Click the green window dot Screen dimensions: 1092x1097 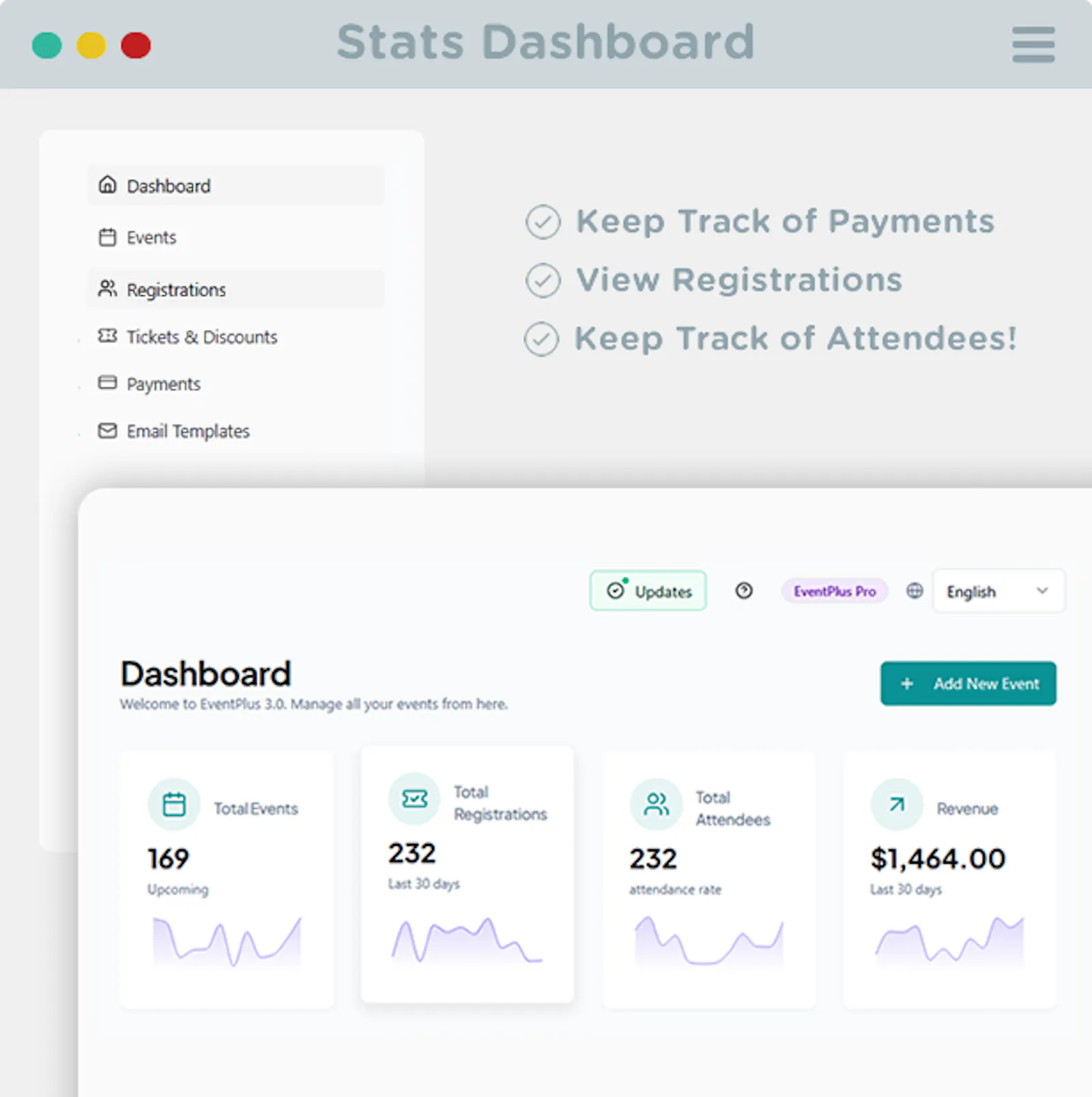pos(47,45)
